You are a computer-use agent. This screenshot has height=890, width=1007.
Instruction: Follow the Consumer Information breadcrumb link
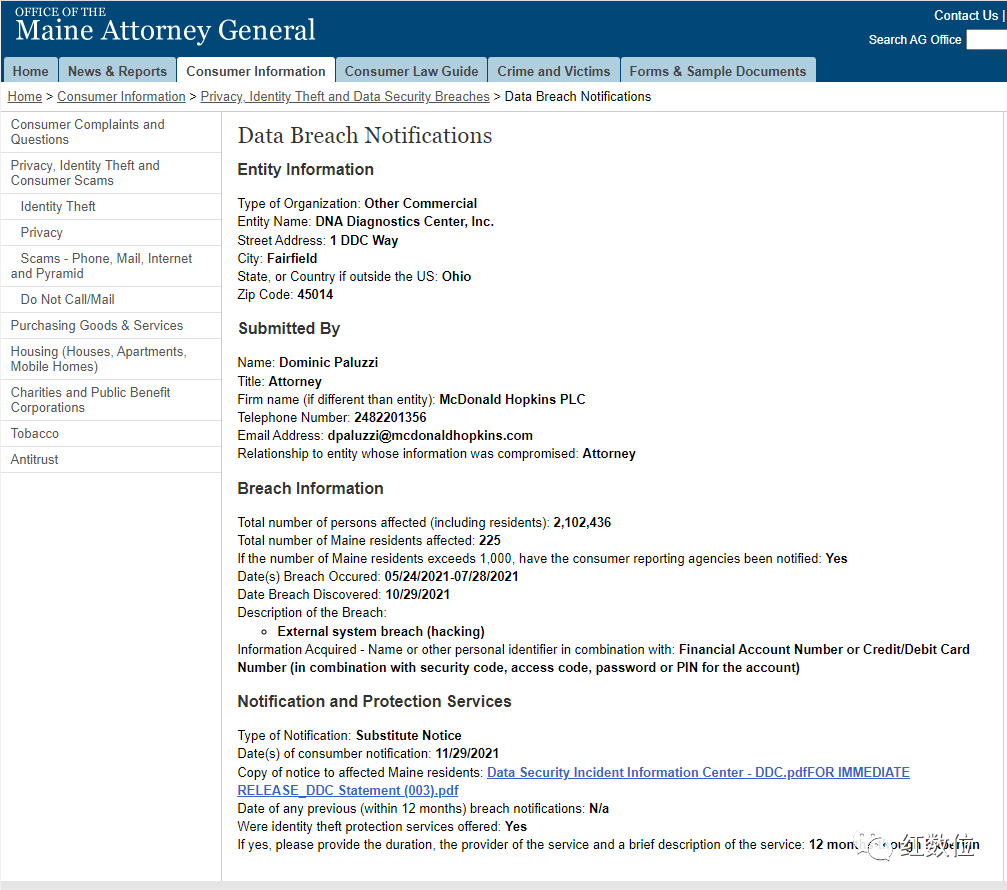tap(121, 96)
